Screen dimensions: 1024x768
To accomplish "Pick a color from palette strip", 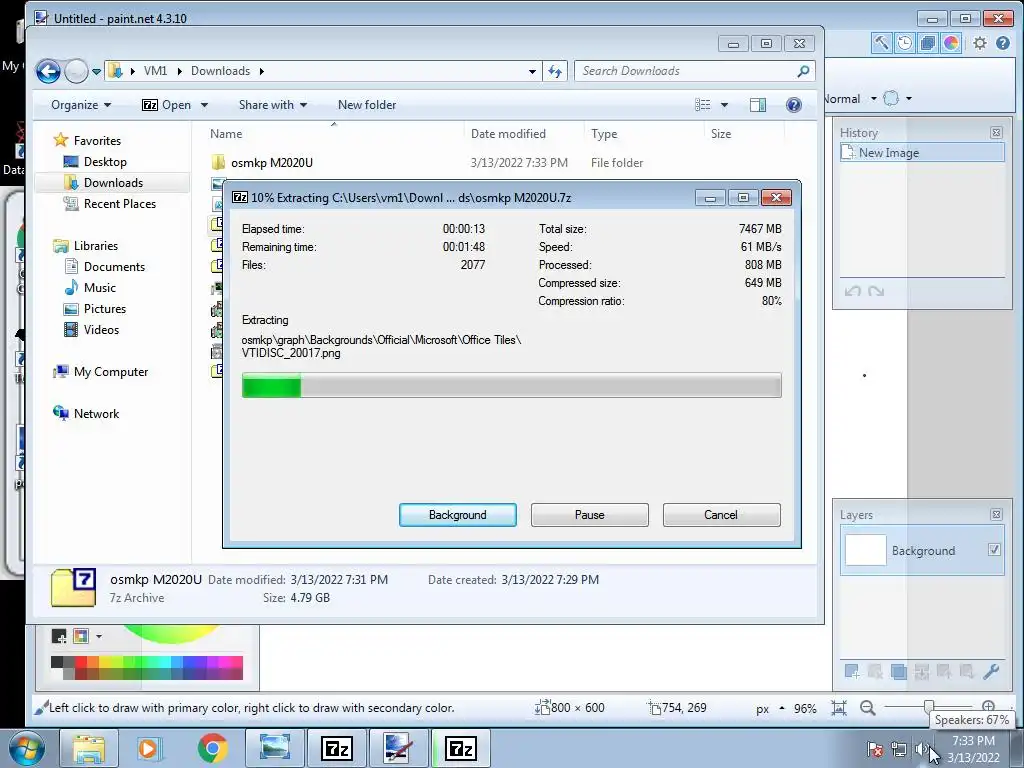I will pos(147,668).
